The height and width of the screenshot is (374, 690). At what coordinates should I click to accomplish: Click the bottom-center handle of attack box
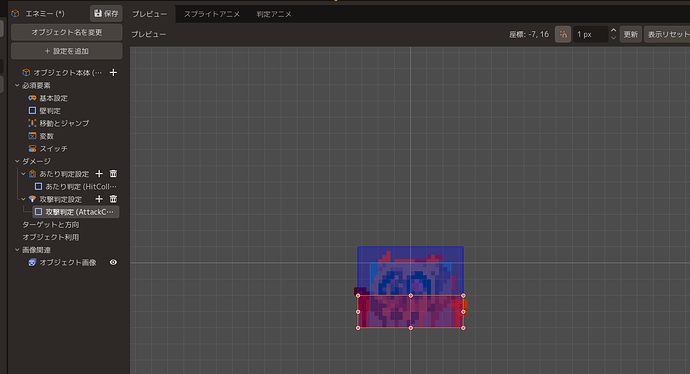coord(411,328)
